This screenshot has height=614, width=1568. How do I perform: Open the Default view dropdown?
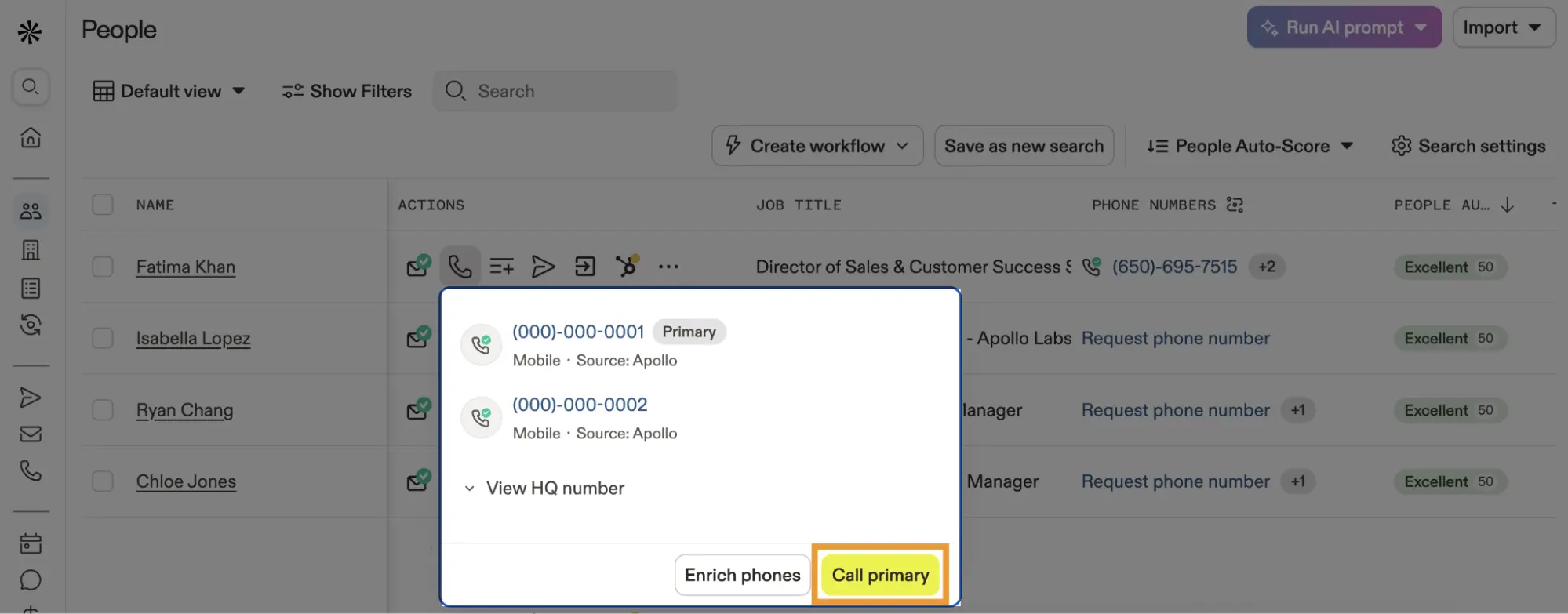(169, 91)
